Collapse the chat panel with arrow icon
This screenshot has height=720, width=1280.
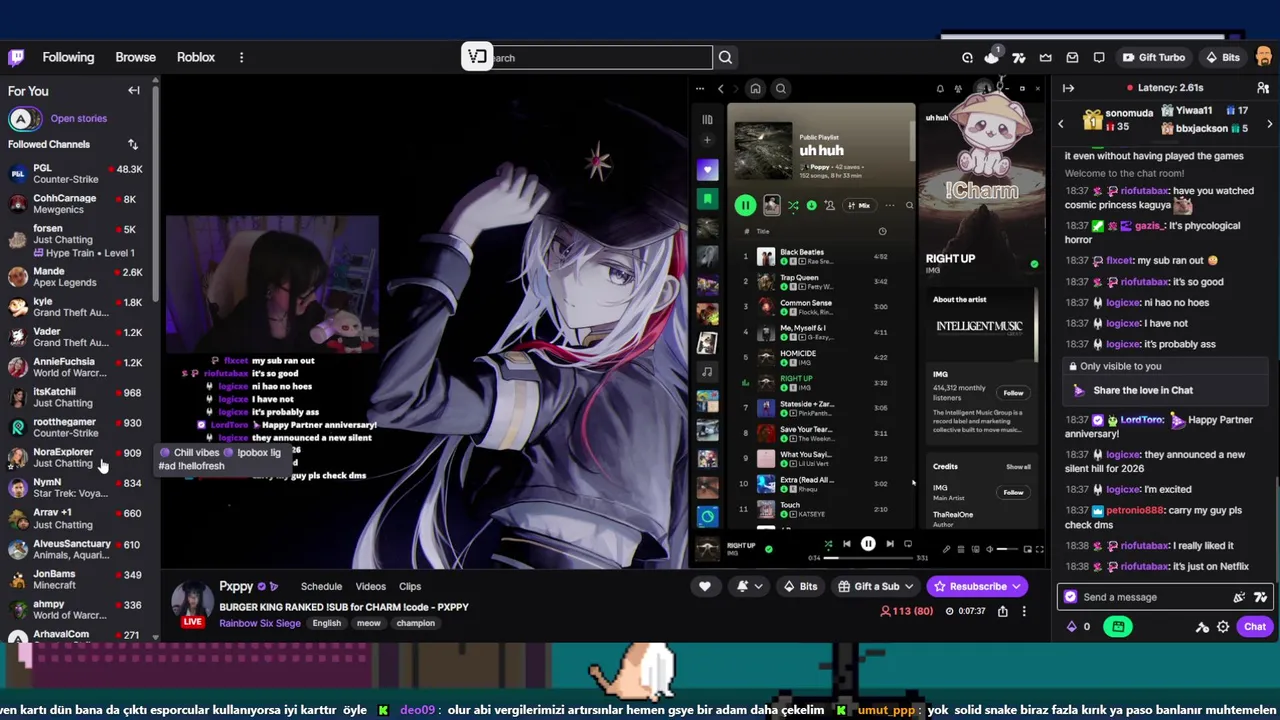pos(1068,88)
